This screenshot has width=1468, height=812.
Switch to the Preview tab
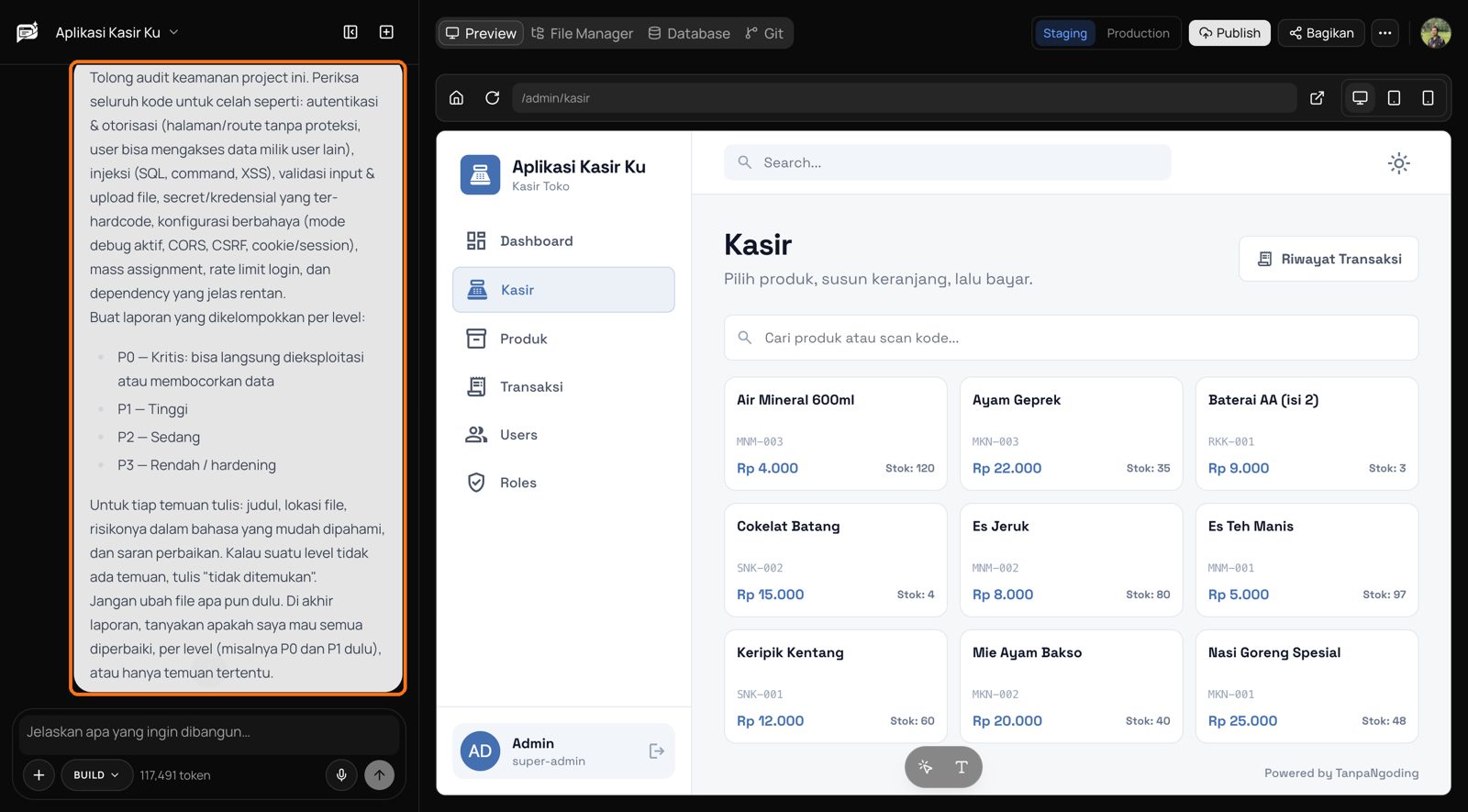coord(481,33)
